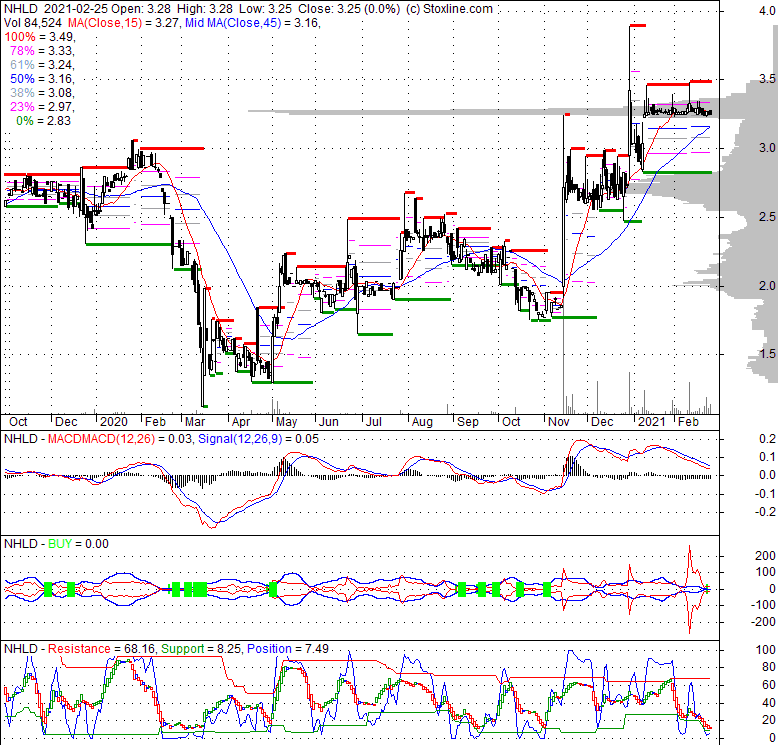Click the '(c) Stoxline.com' copyright text

(449, 8)
